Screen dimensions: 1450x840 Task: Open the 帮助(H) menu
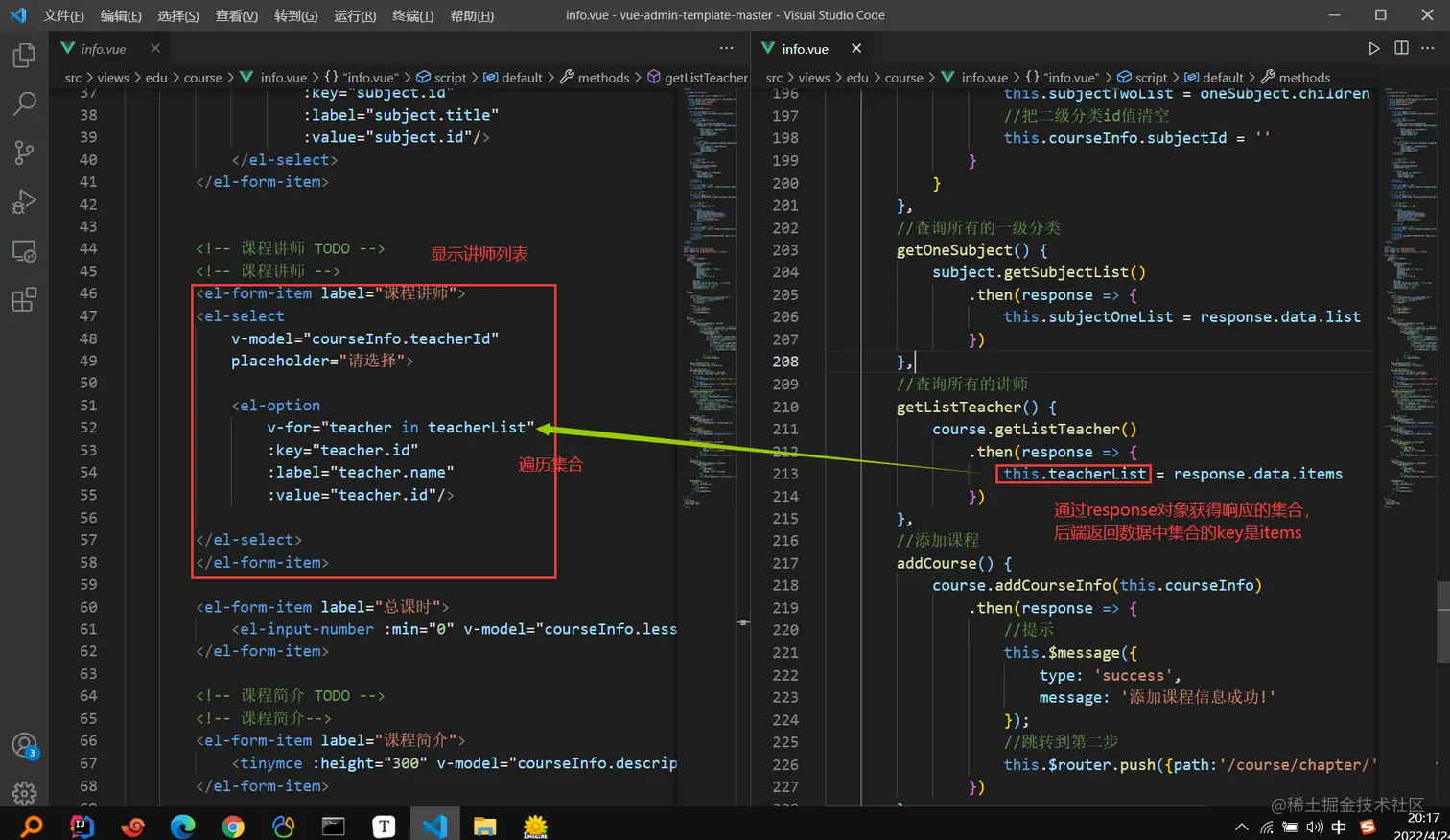tap(472, 15)
